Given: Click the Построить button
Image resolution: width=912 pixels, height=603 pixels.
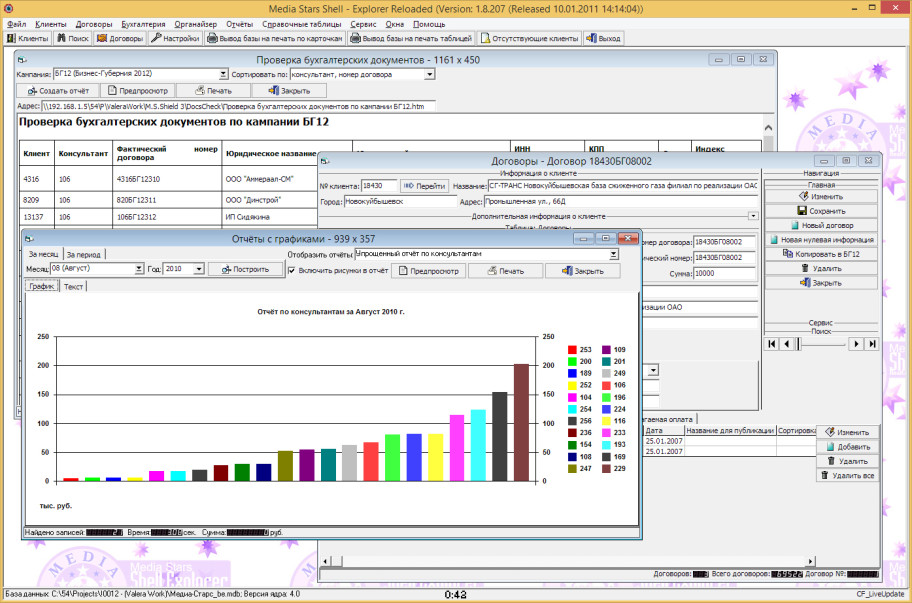Looking at the screenshot, I should 246,270.
